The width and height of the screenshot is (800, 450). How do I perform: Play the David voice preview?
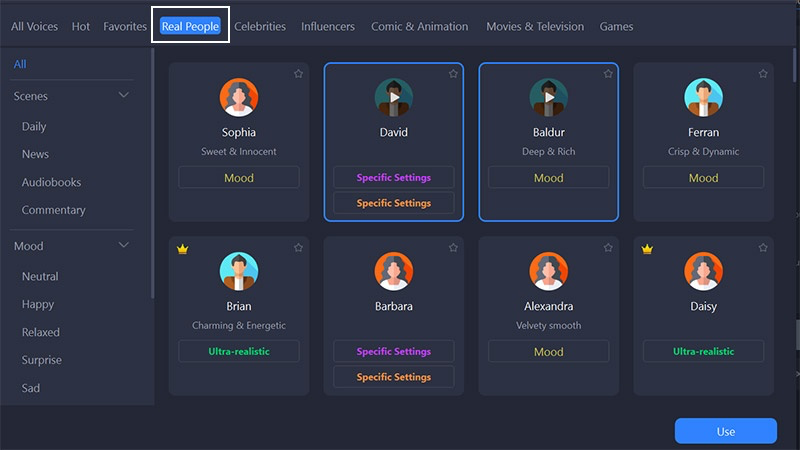(394, 97)
